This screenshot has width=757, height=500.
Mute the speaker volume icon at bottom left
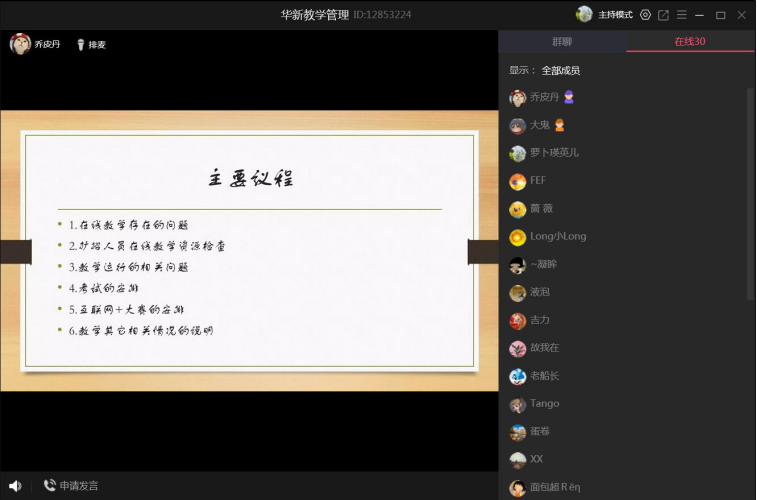15,486
